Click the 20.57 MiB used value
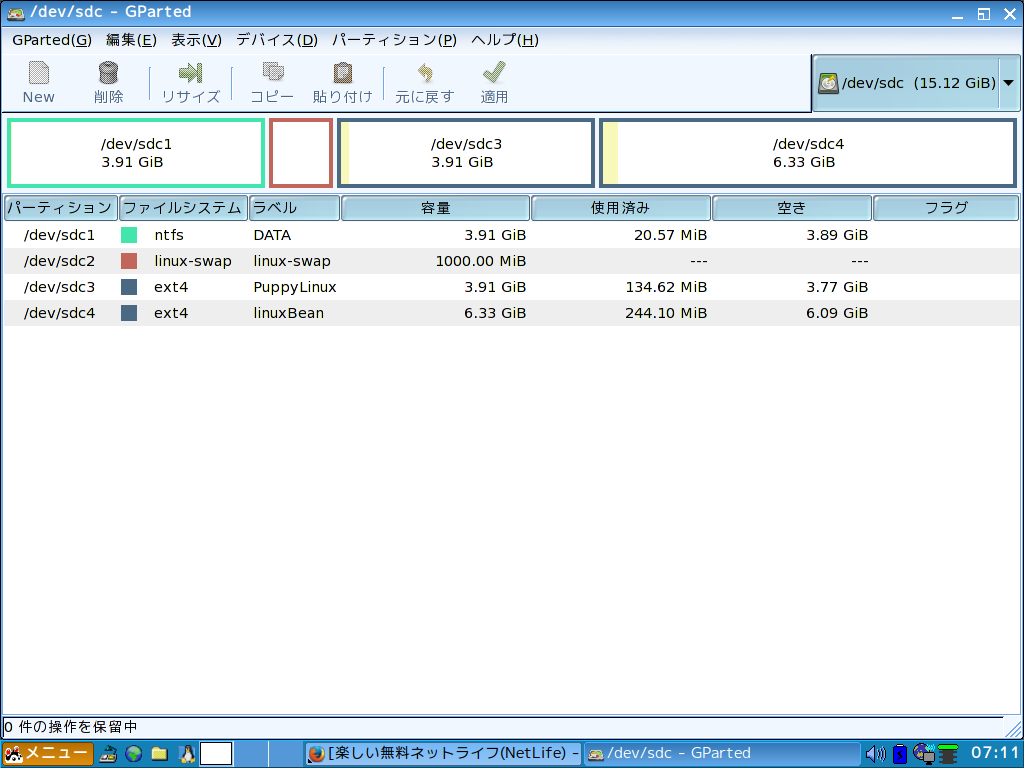 click(x=671, y=235)
